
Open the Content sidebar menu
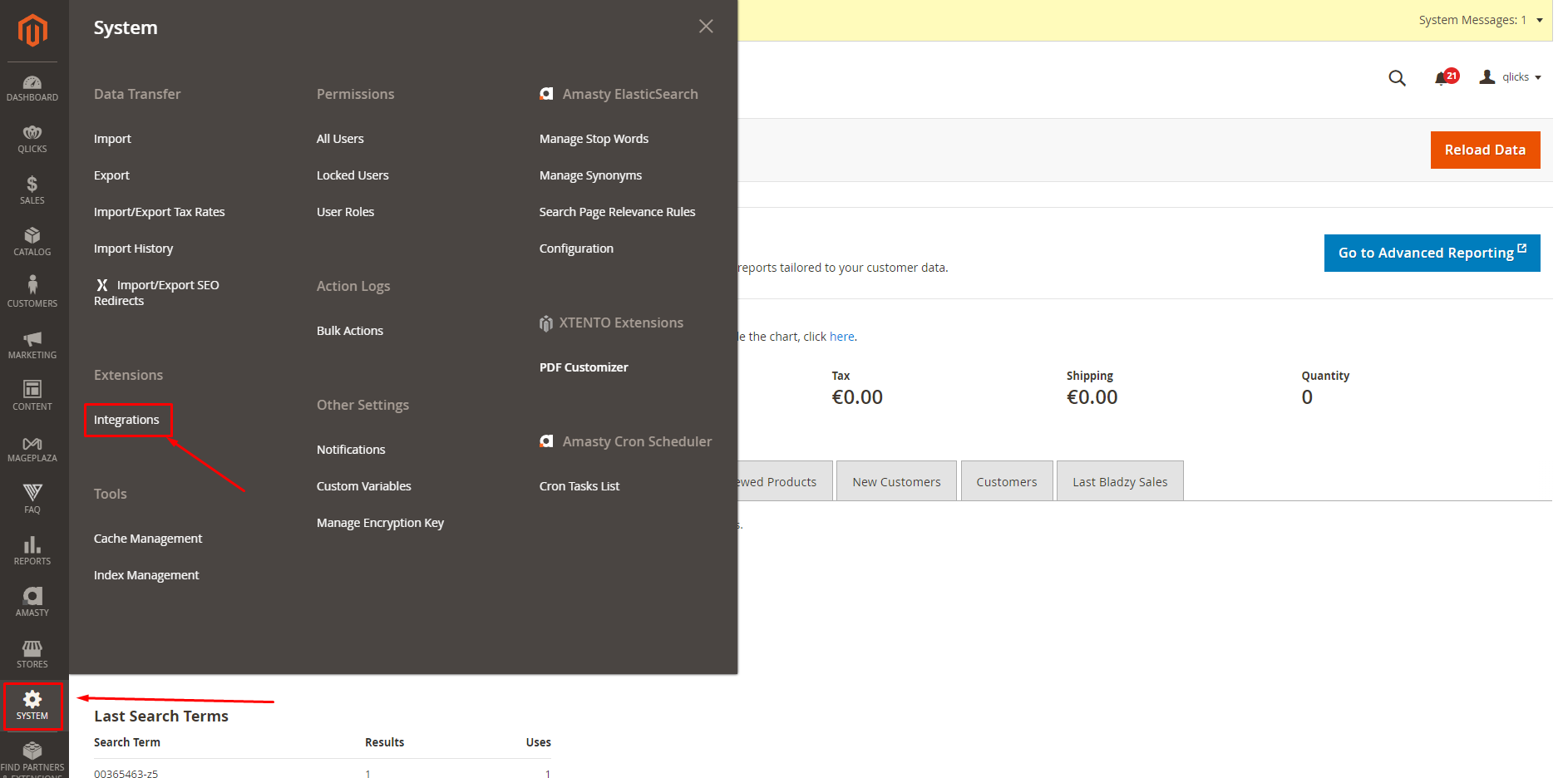32,397
